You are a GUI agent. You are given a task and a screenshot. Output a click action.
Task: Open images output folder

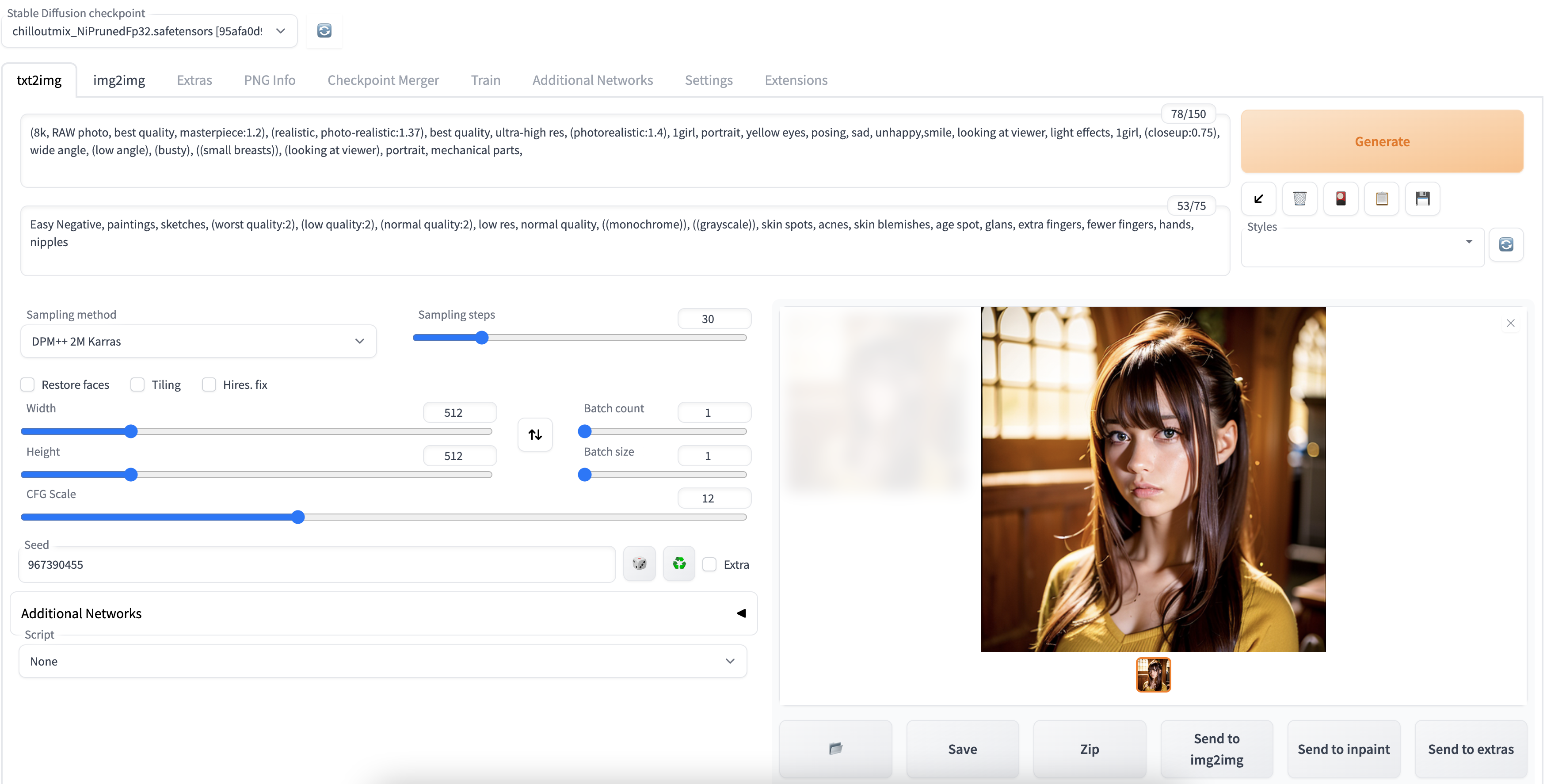click(835, 749)
